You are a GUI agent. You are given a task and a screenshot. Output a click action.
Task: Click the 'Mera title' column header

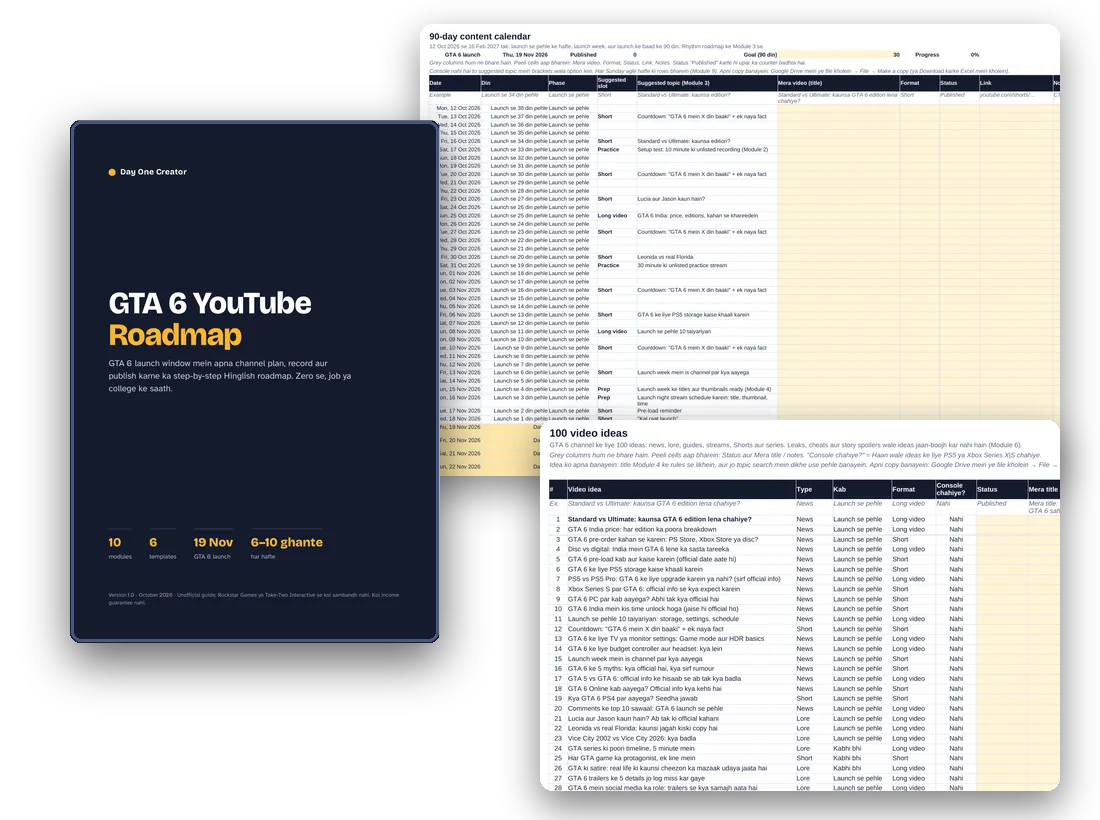[x=1042, y=490]
